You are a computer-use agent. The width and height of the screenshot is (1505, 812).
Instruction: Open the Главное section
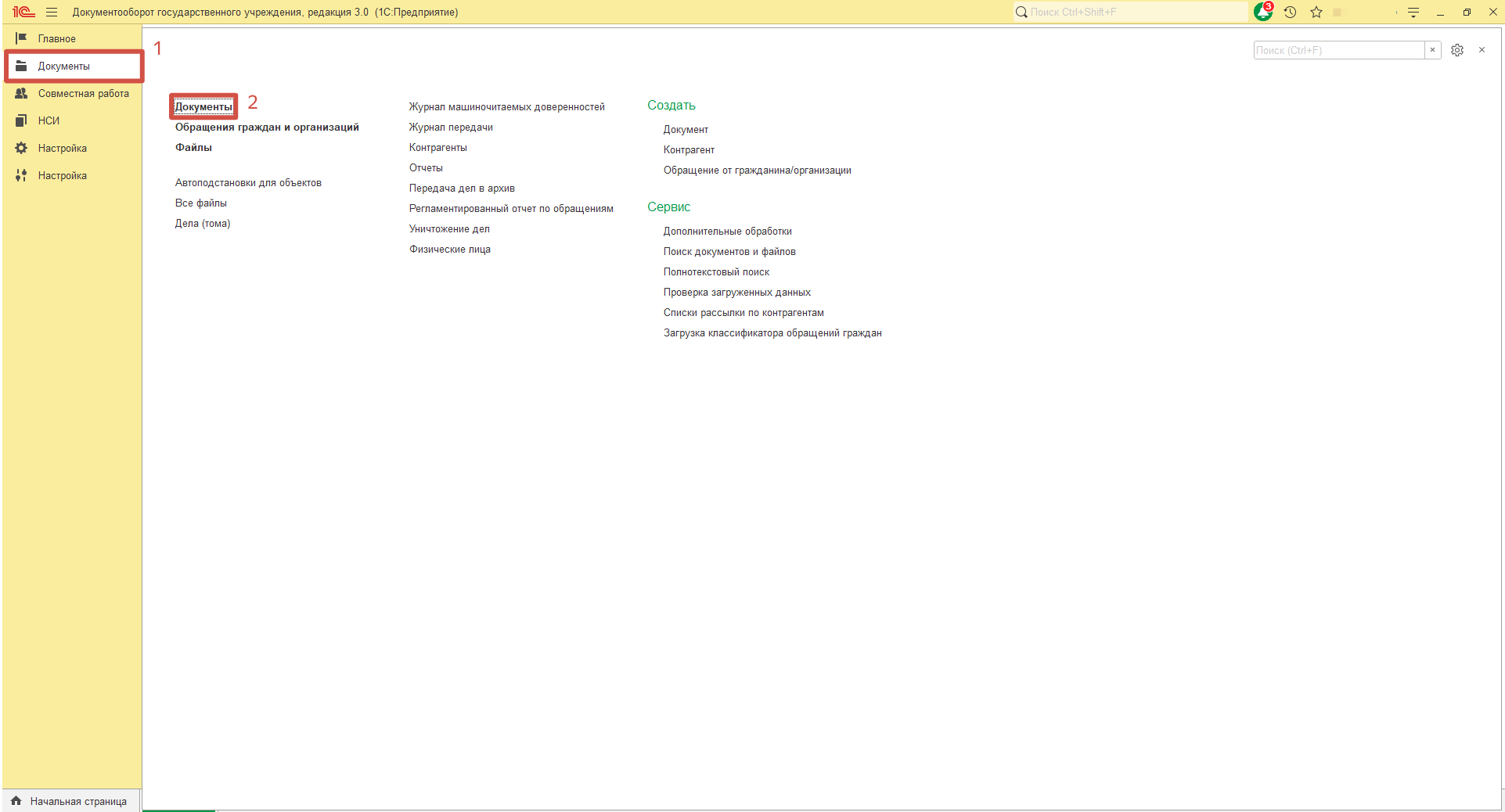click(x=56, y=38)
